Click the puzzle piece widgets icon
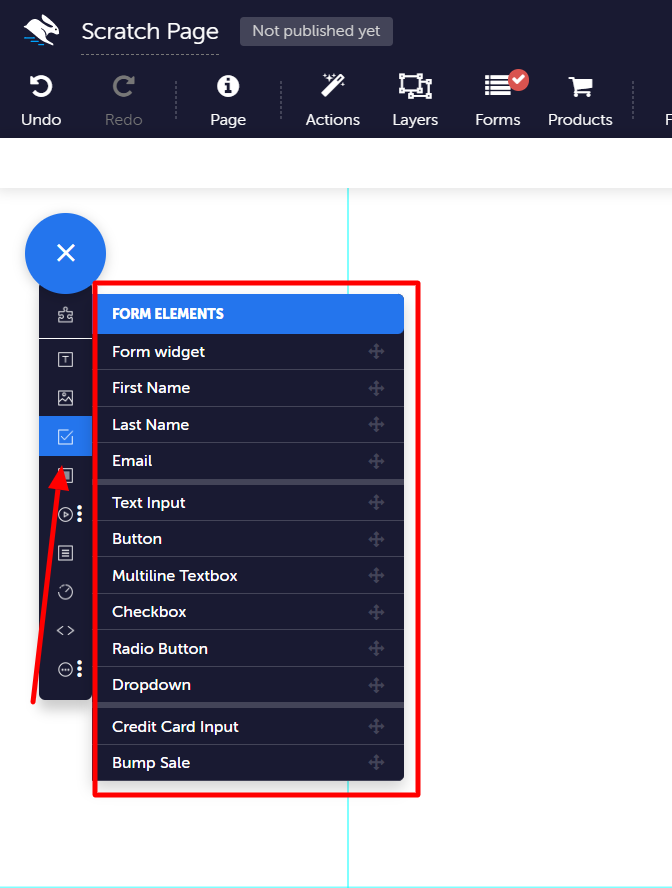672x888 pixels. point(66,315)
